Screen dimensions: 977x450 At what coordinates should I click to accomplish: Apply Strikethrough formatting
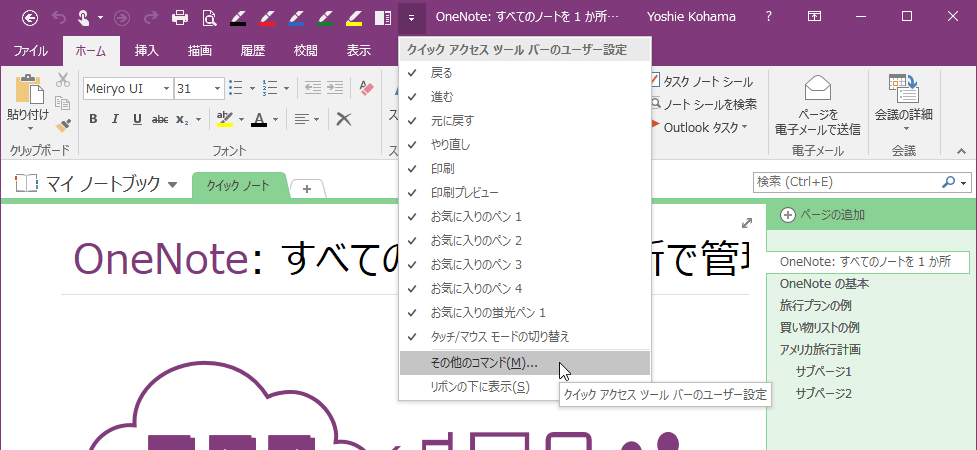coord(160,119)
